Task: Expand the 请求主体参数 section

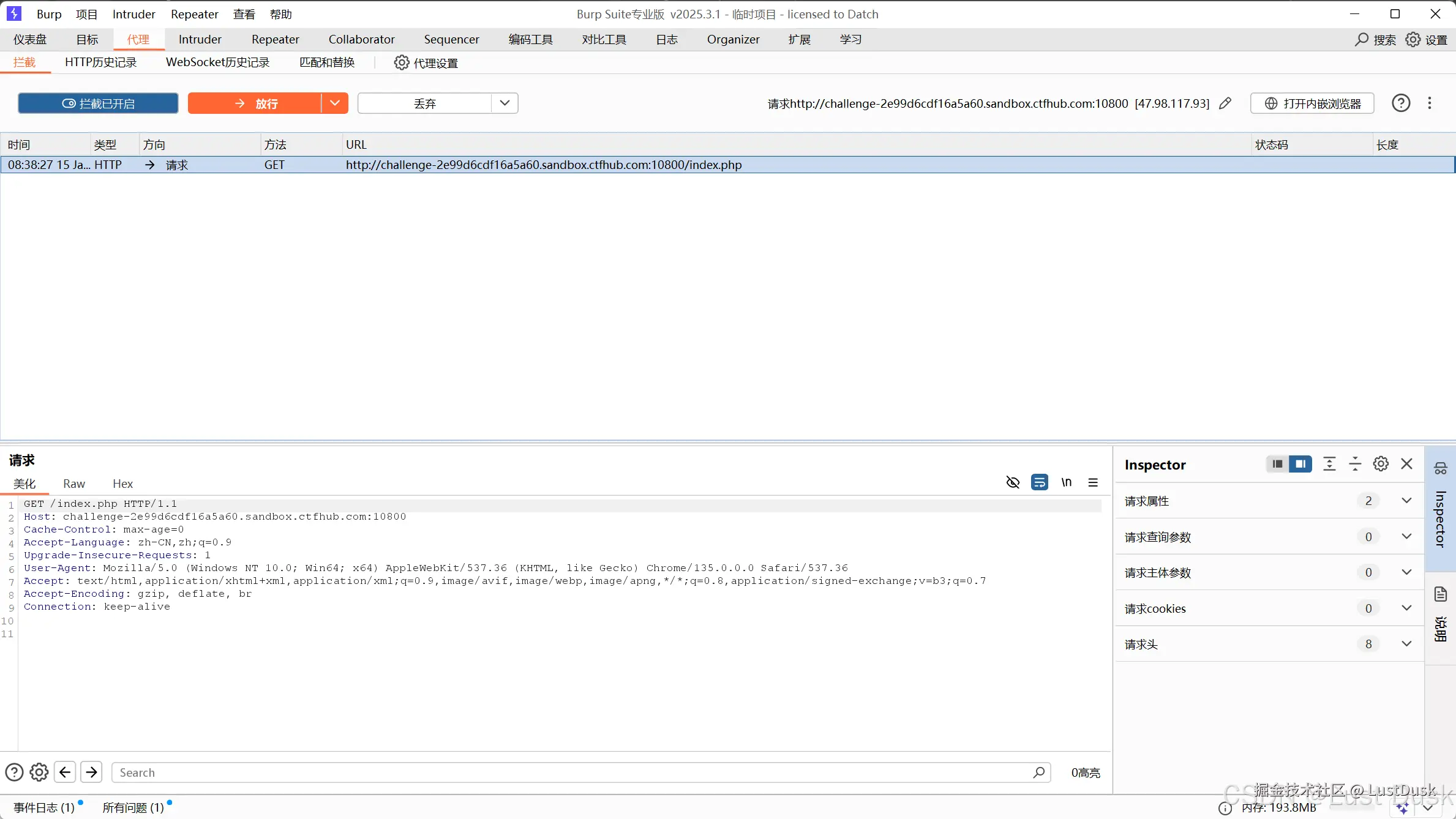Action: [x=1406, y=572]
